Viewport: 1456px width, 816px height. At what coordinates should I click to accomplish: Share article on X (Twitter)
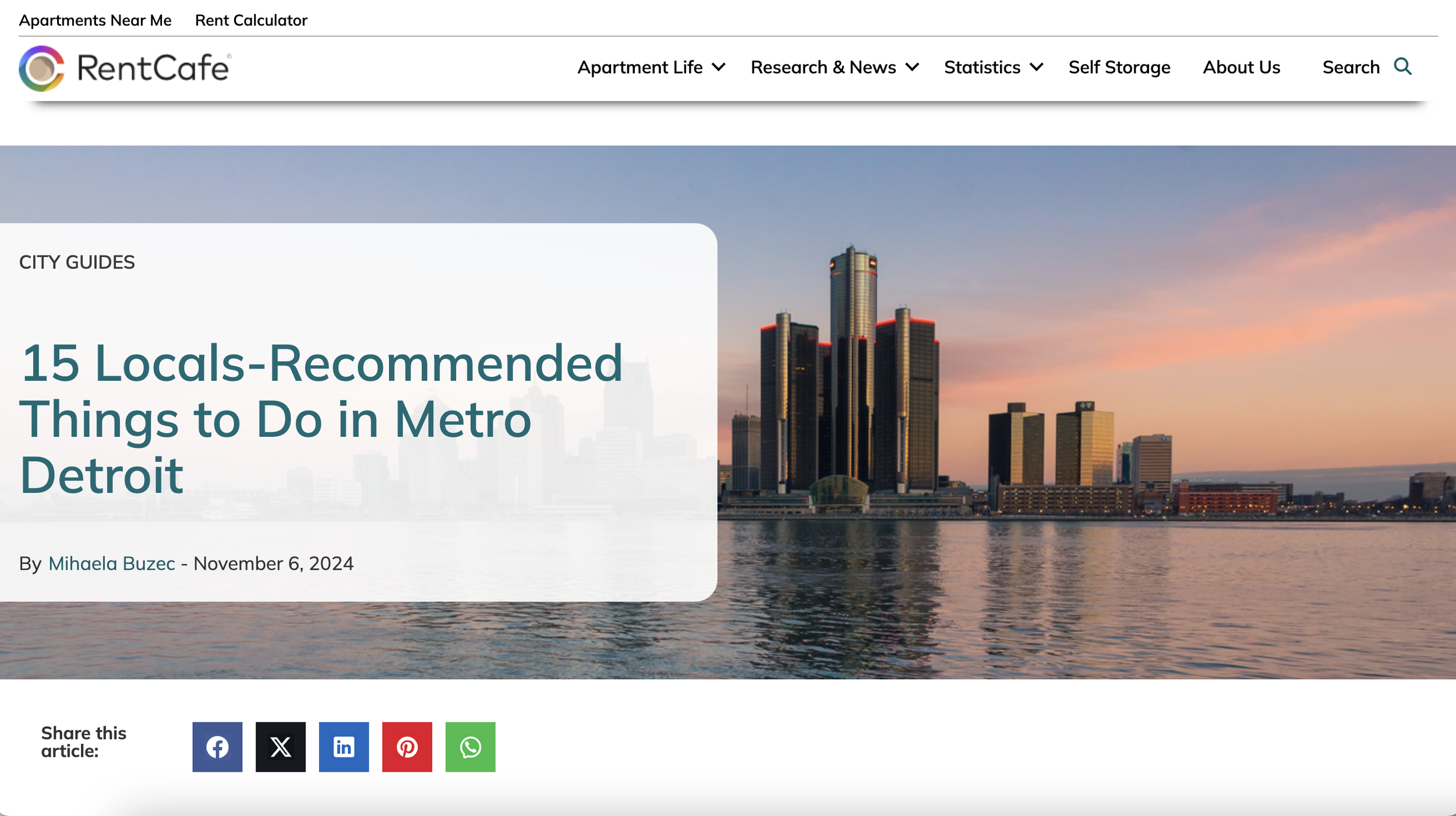tap(281, 747)
